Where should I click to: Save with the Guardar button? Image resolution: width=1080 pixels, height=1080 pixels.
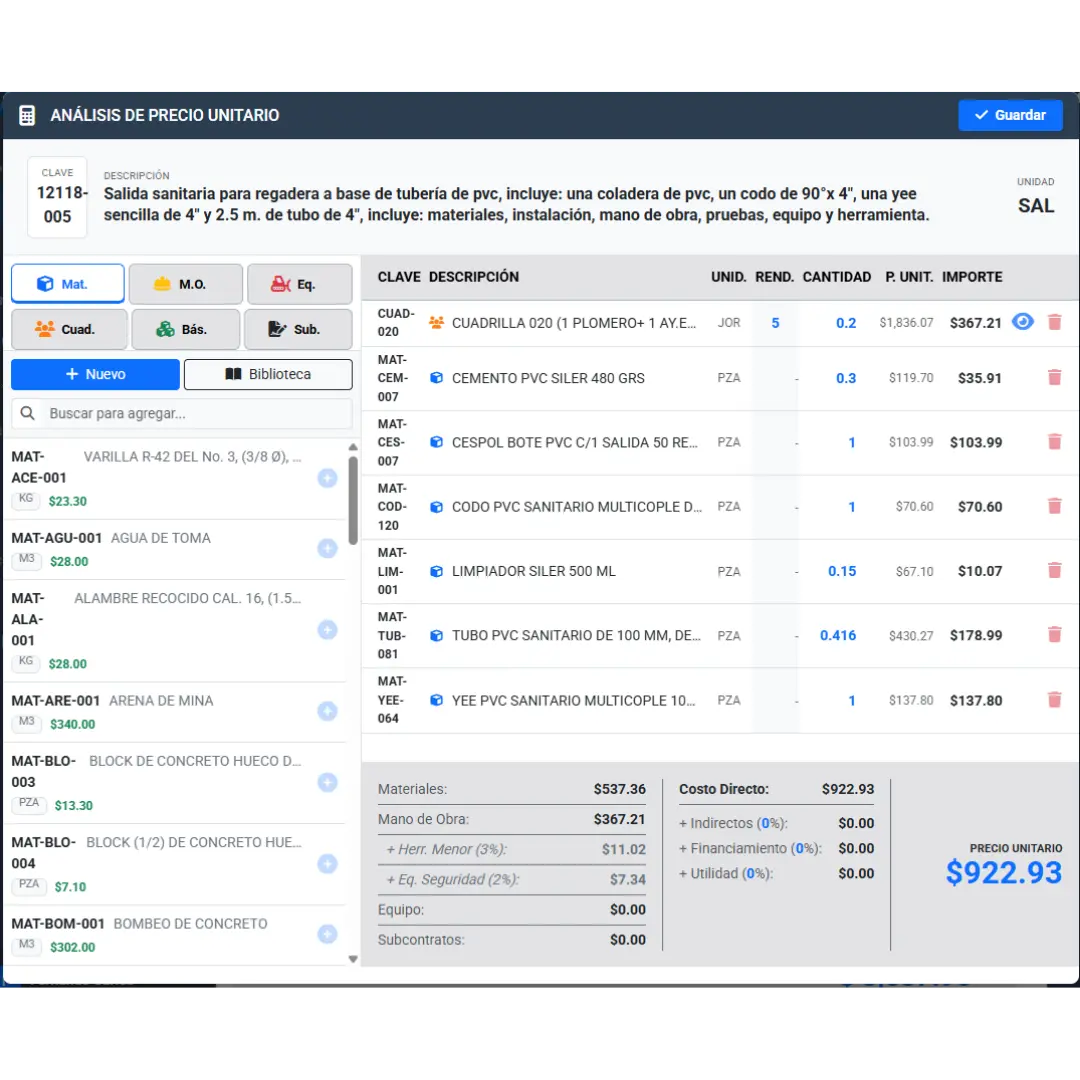[1010, 115]
